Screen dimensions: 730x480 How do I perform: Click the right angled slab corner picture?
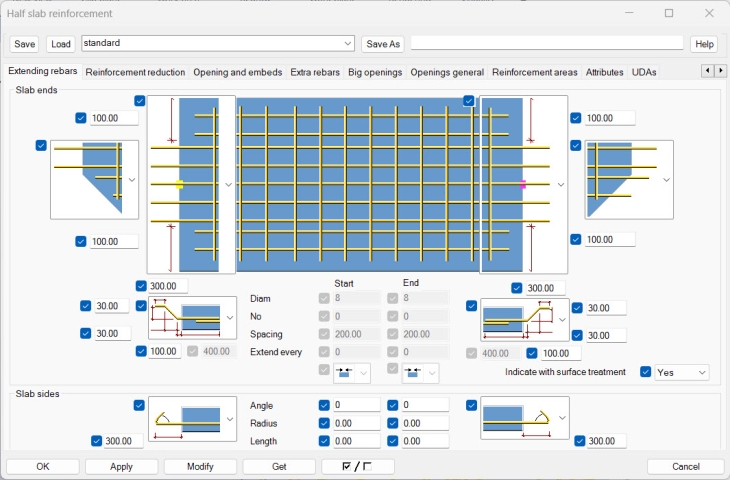pyautogui.click(x=629, y=179)
